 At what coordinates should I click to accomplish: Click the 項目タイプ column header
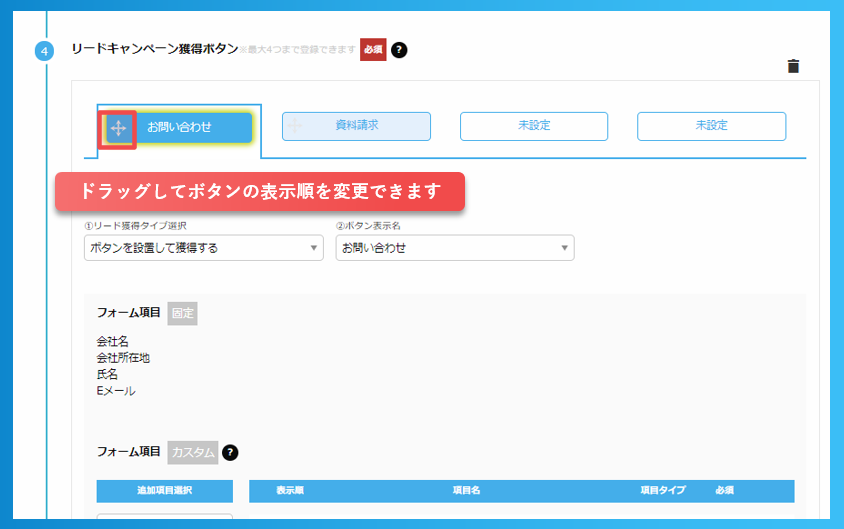[x=662, y=491]
